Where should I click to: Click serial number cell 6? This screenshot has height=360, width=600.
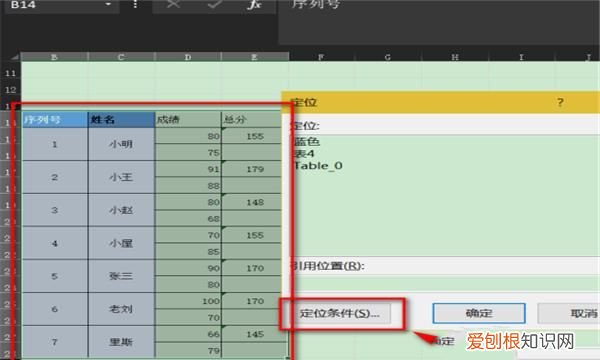[x=55, y=309]
